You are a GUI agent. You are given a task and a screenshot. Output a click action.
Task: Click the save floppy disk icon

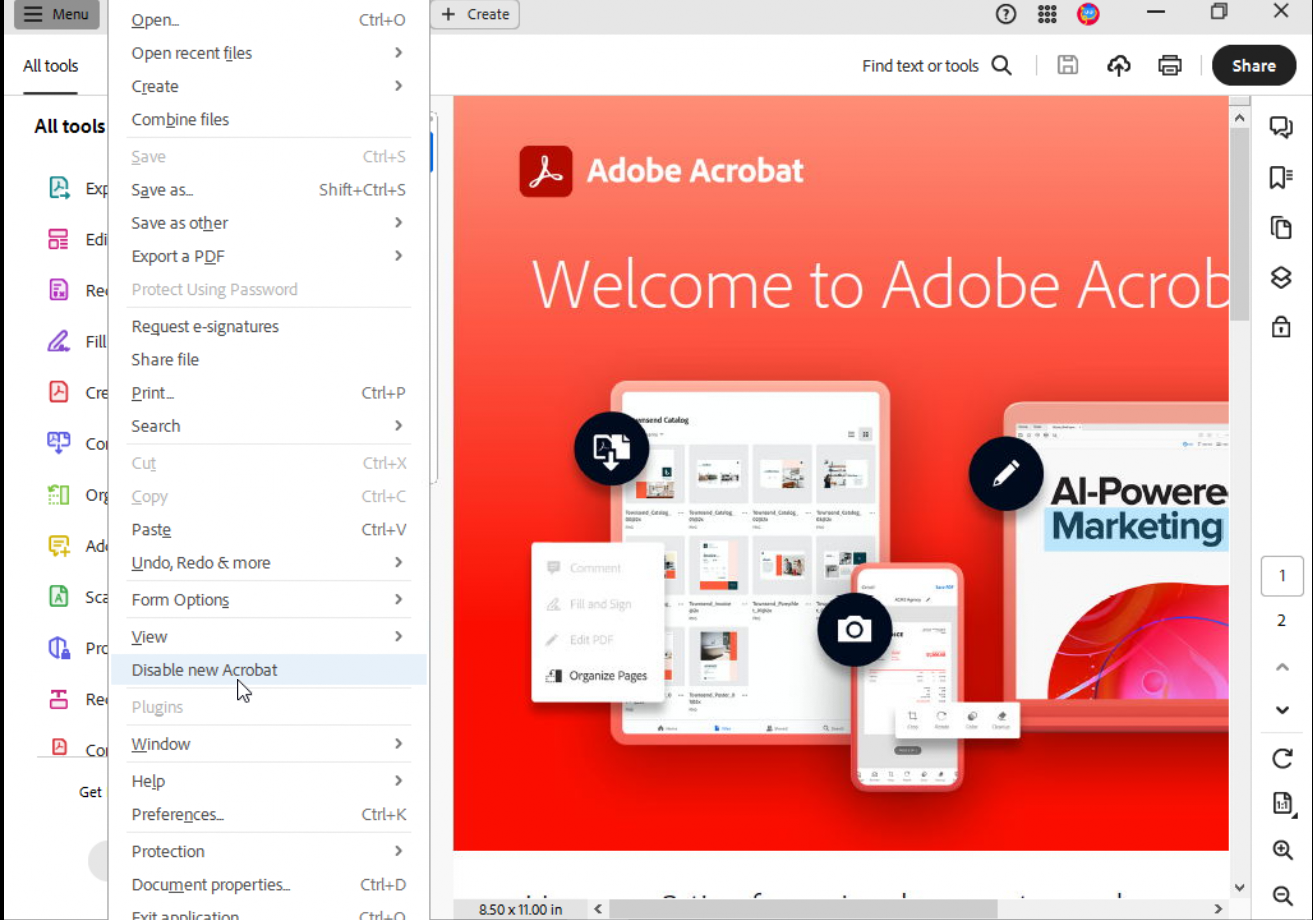[1068, 66]
